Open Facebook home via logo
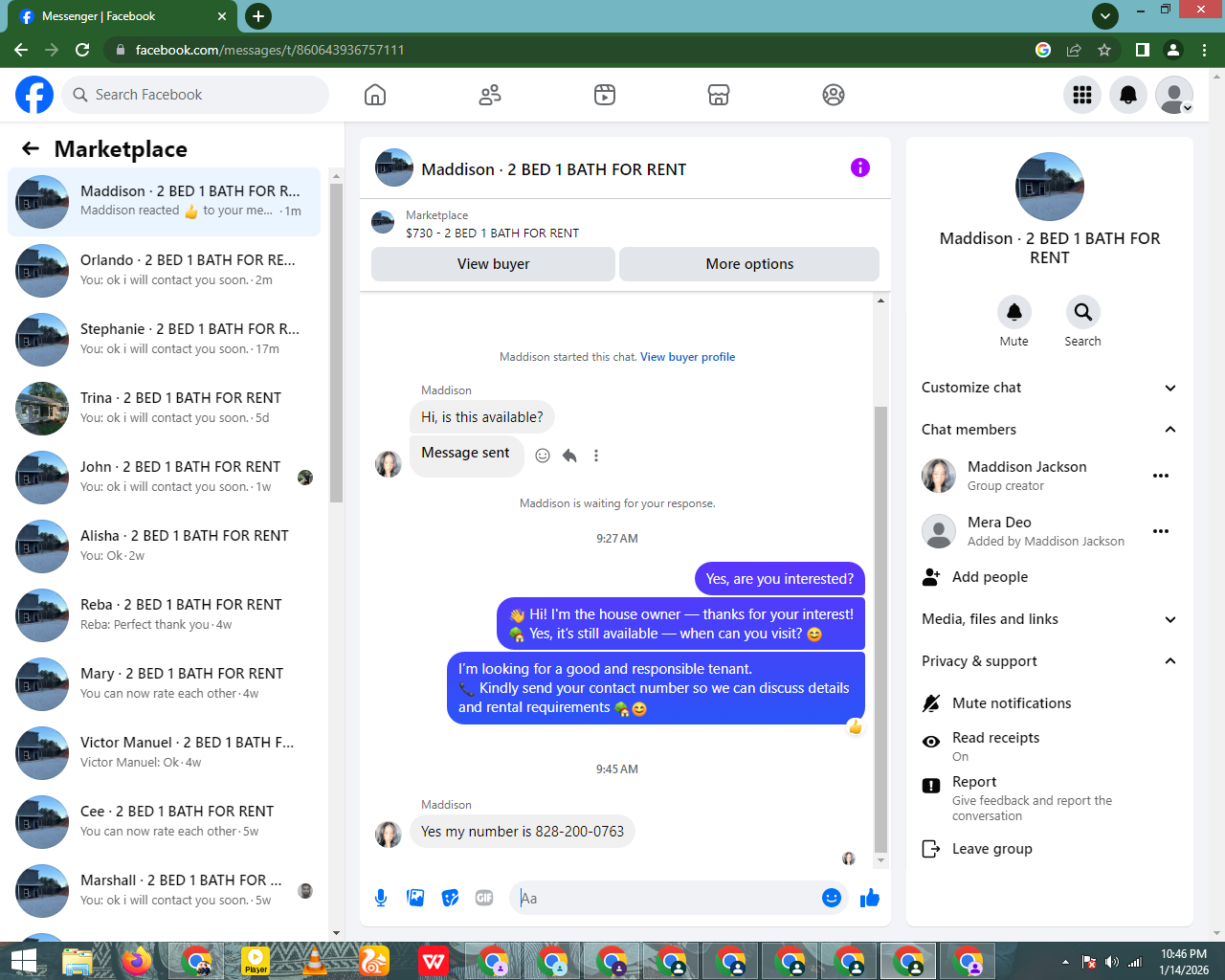Screen dimensions: 1225x980 point(34,95)
